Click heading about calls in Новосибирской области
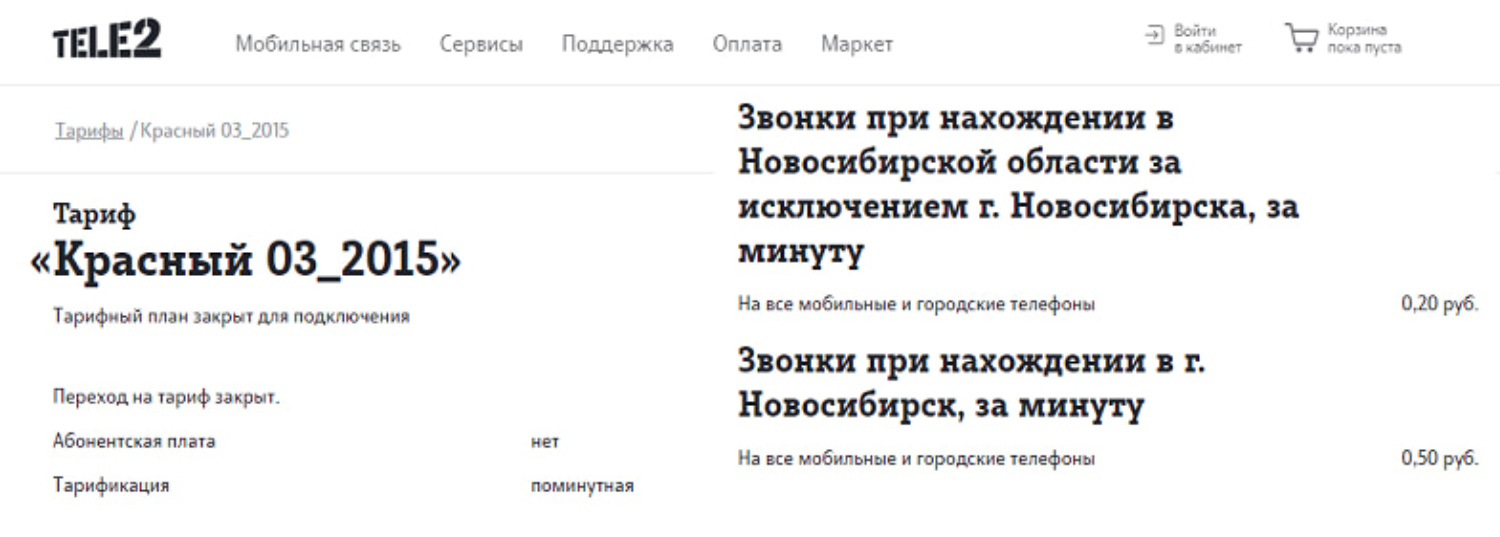1500x537 pixels. (1018, 185)
